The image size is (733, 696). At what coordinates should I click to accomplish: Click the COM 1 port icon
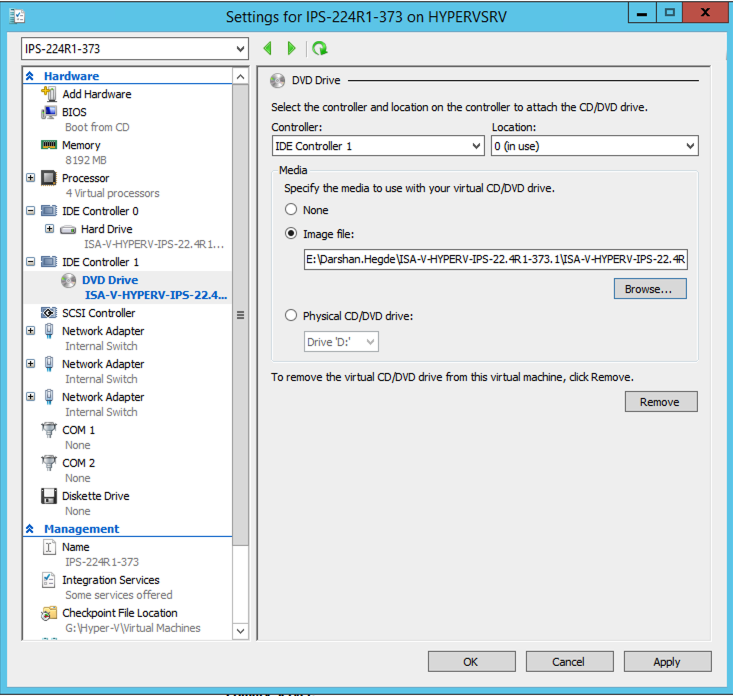(x=49, y=430)
